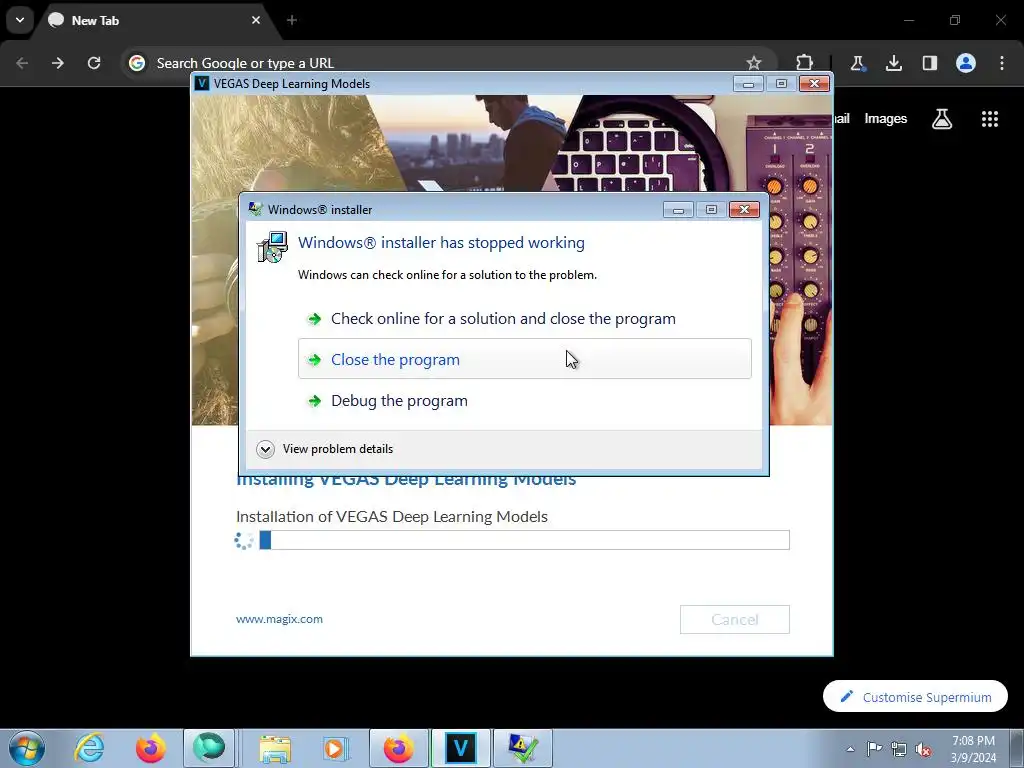This screenshot has height=768, width=1024.
Task: Open the Action Center flag tray icon
Action: tap(874, 749)
